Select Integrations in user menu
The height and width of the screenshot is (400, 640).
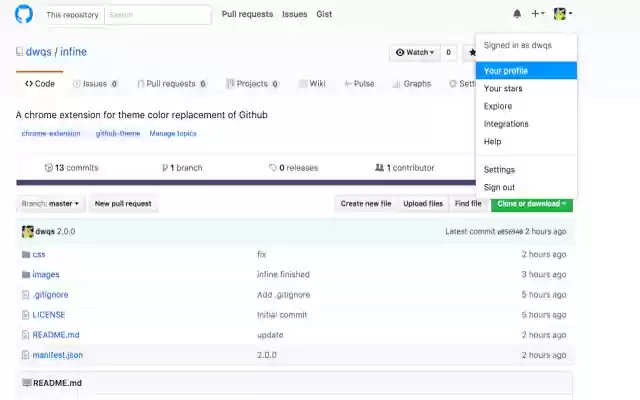526,124
